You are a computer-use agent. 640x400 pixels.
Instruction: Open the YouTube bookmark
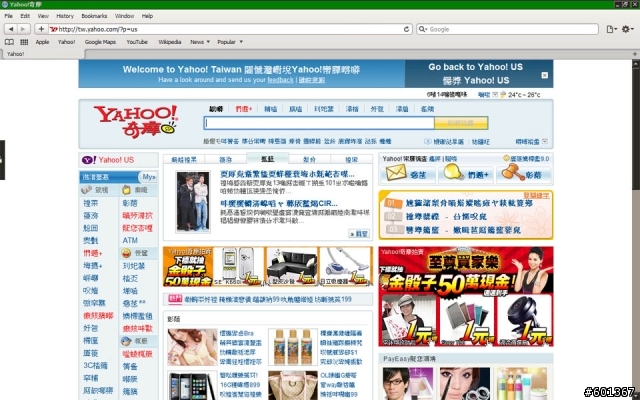pos(137,42)
